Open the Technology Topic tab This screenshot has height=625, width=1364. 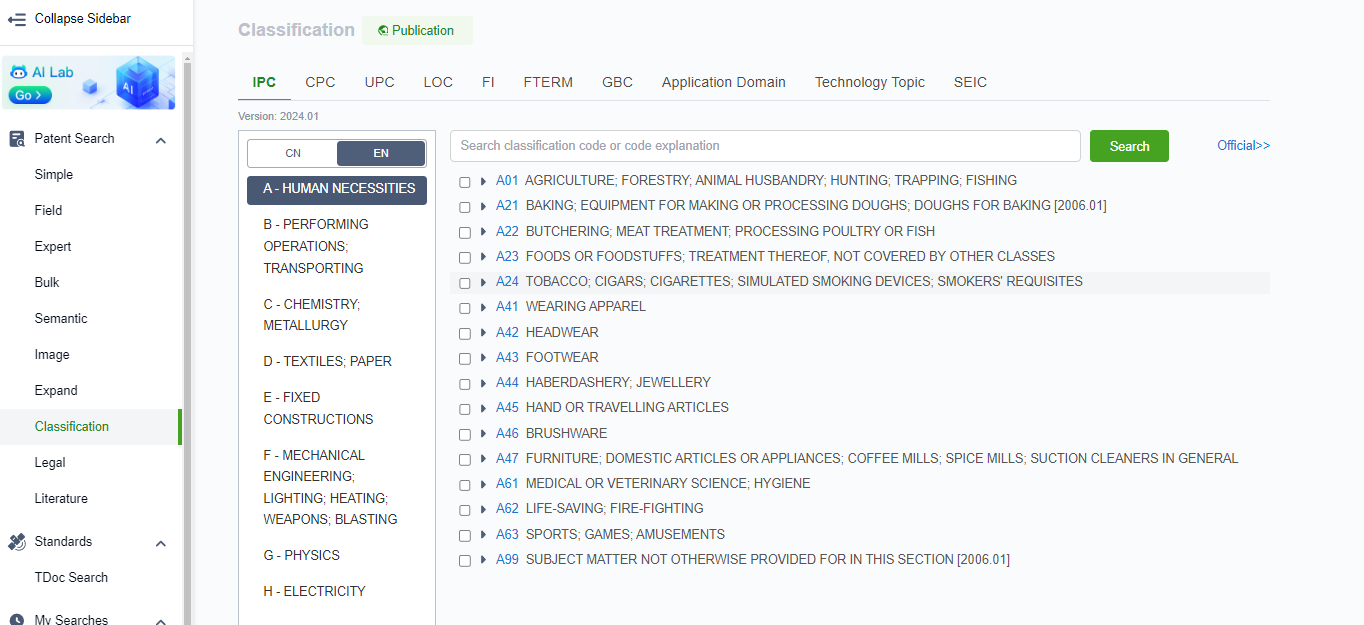pos(869,82)
